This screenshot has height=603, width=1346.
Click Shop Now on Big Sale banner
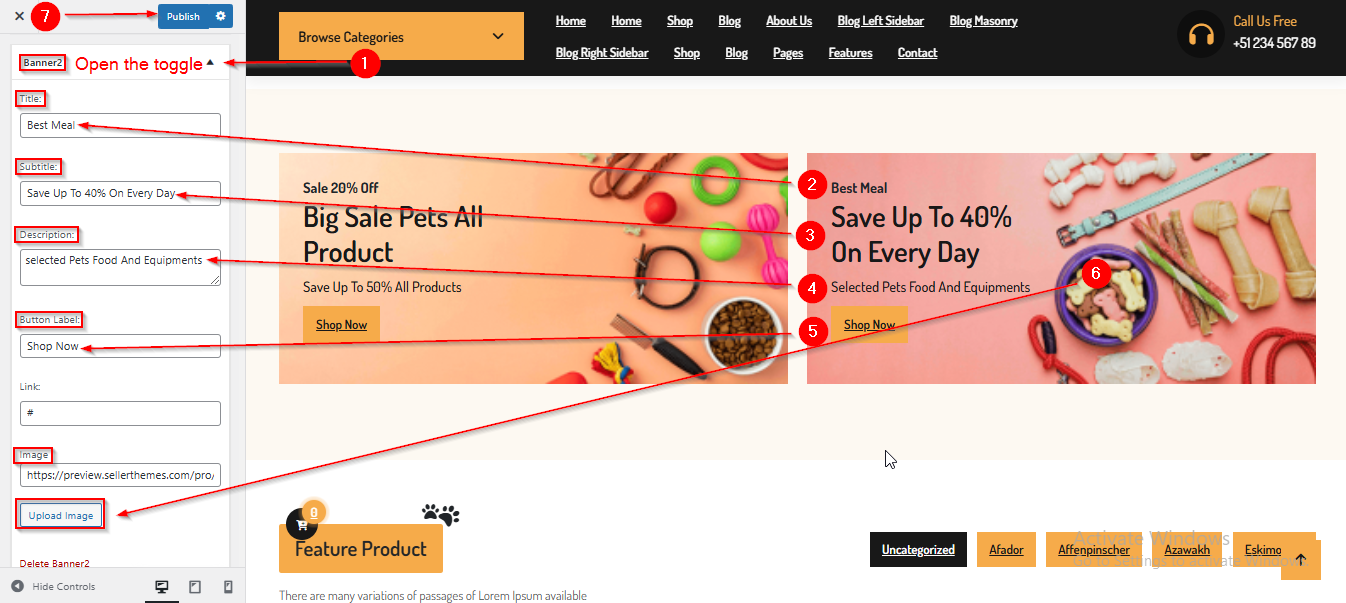point(341,325)
